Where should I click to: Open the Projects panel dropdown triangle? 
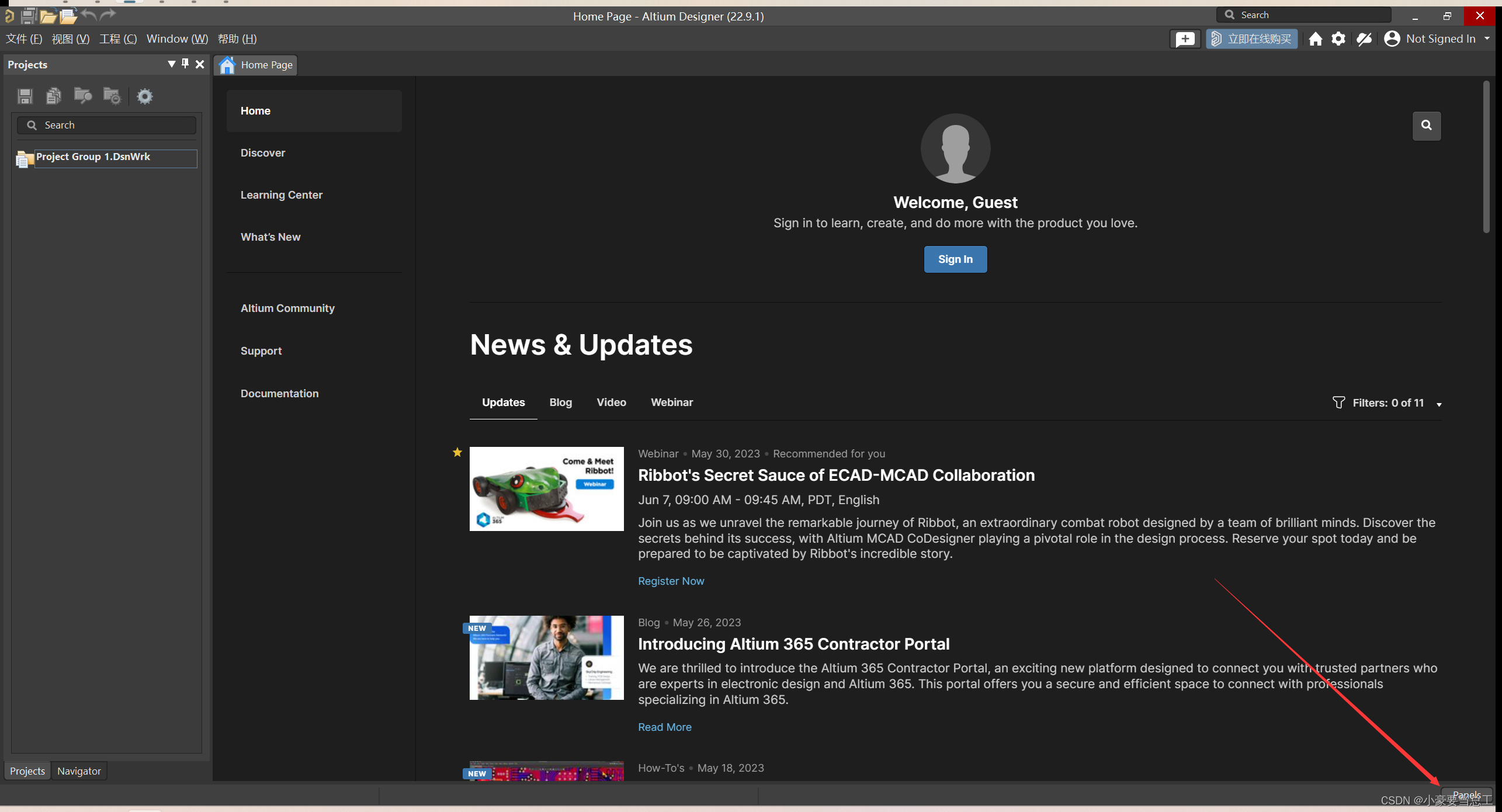point(171,64)
